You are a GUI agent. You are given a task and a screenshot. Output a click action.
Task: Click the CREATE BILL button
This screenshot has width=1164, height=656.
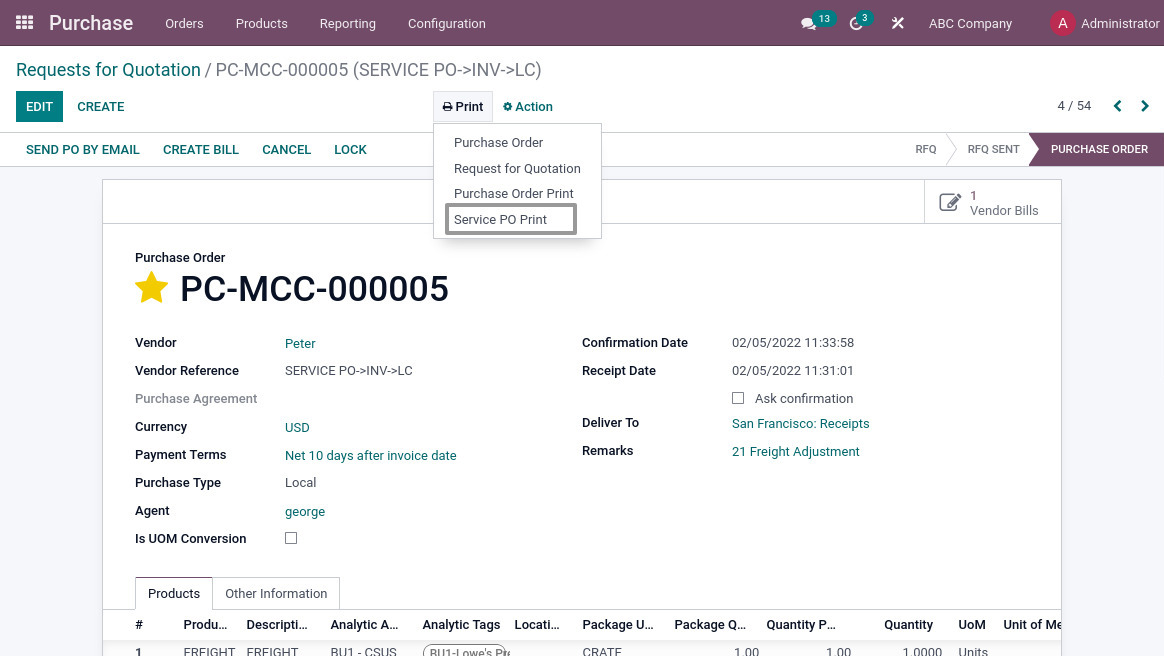(200, 149)
